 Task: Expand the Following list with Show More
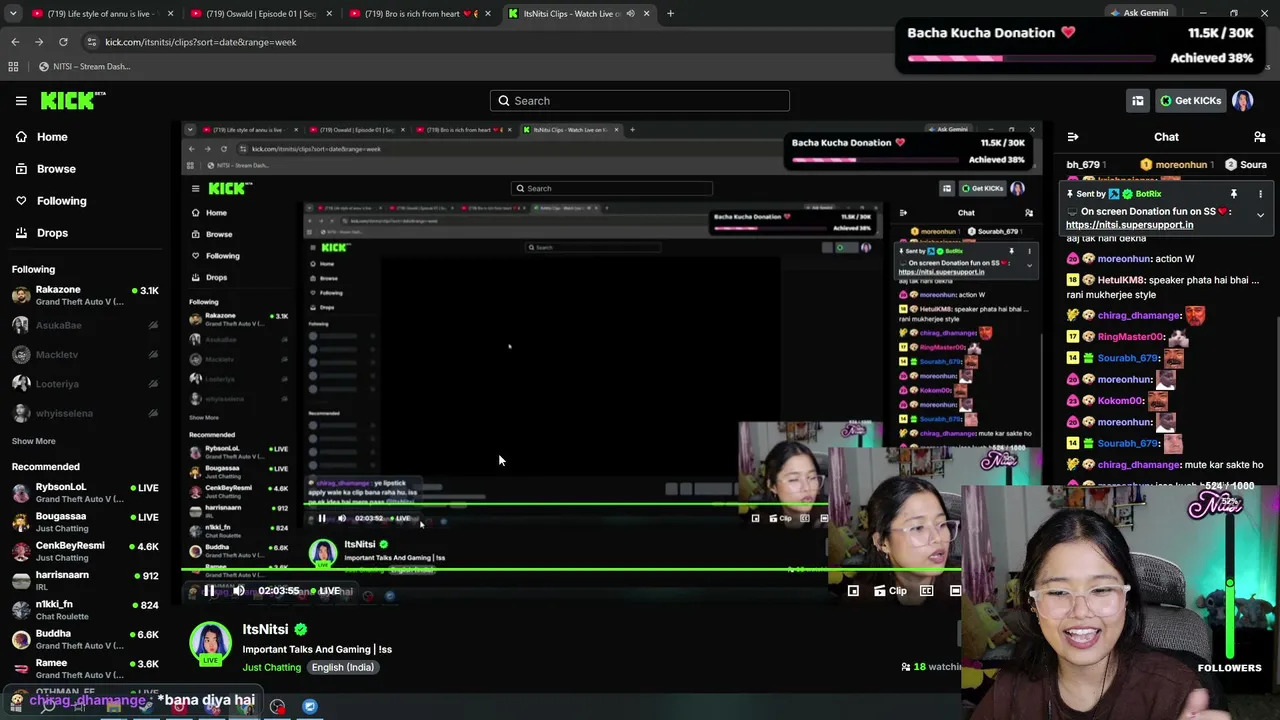pyautogui.click(x=34, y=441)
